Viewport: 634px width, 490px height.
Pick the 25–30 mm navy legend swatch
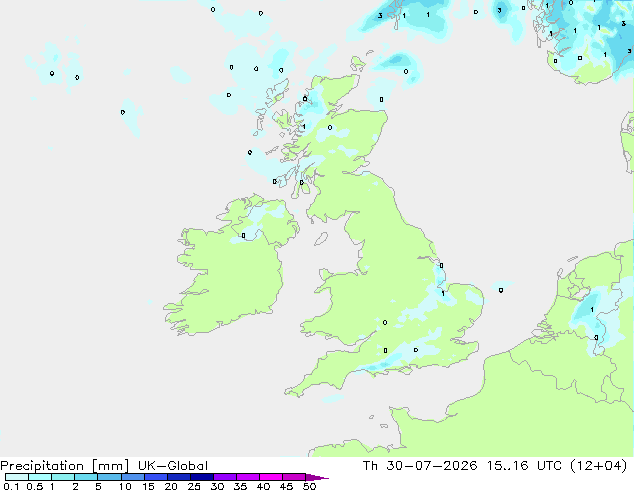point(201,477)
